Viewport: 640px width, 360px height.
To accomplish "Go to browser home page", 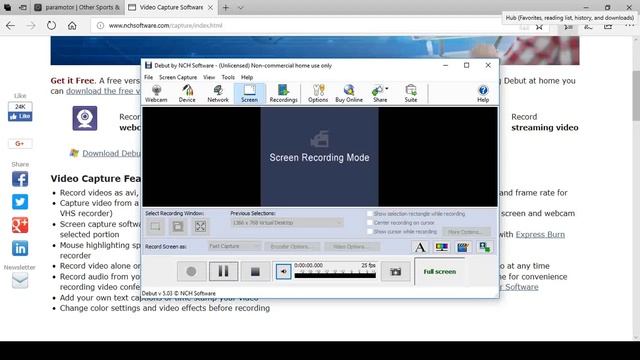I will point(72,25).
